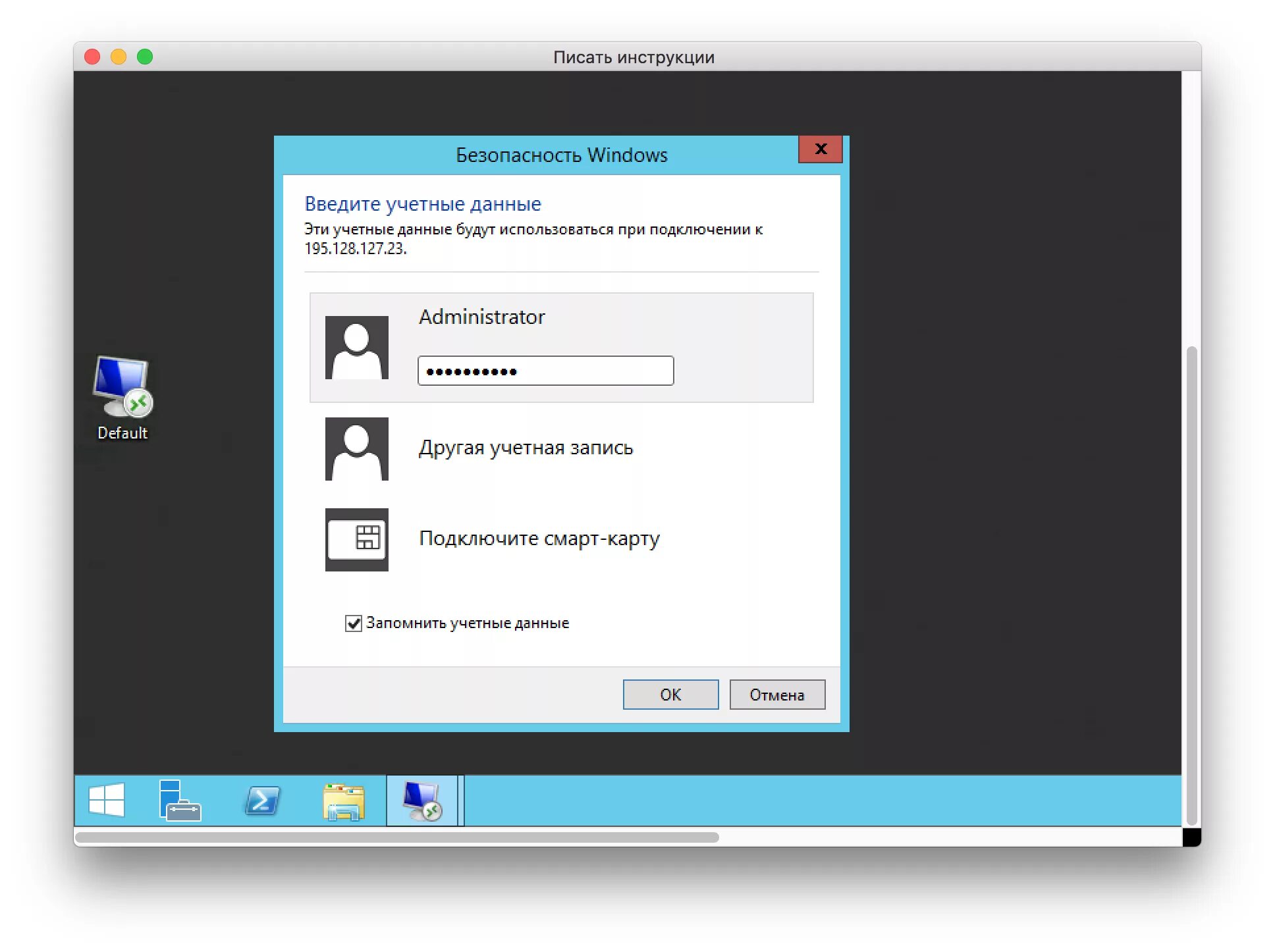The image size is (1275, 952).
Task: Select the Remote Desktop taskbar icon
Action: pyautogui.click(x=422, y=801)
